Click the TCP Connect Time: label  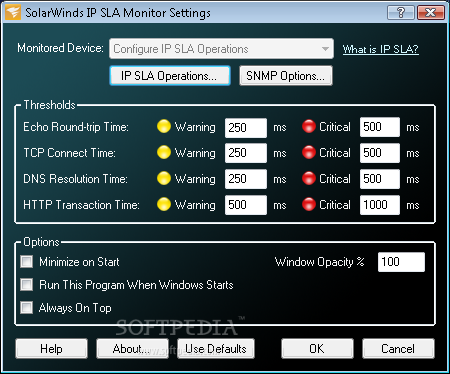click(69, 153)
